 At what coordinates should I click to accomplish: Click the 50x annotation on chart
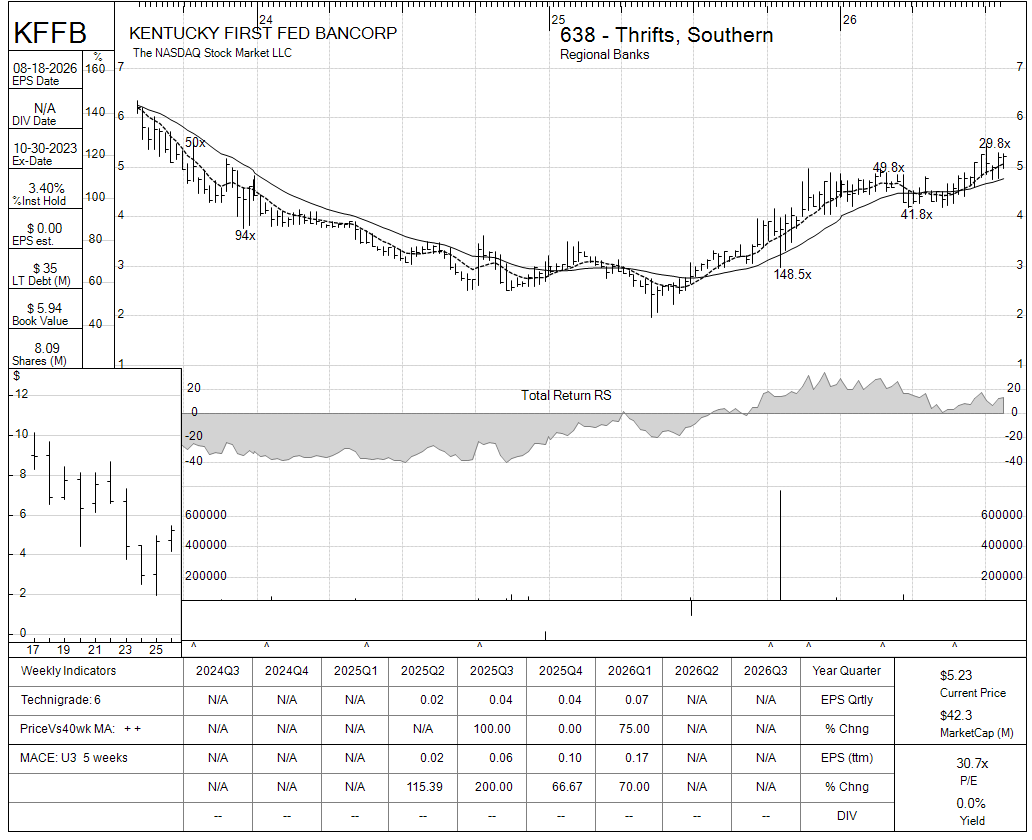195,143
